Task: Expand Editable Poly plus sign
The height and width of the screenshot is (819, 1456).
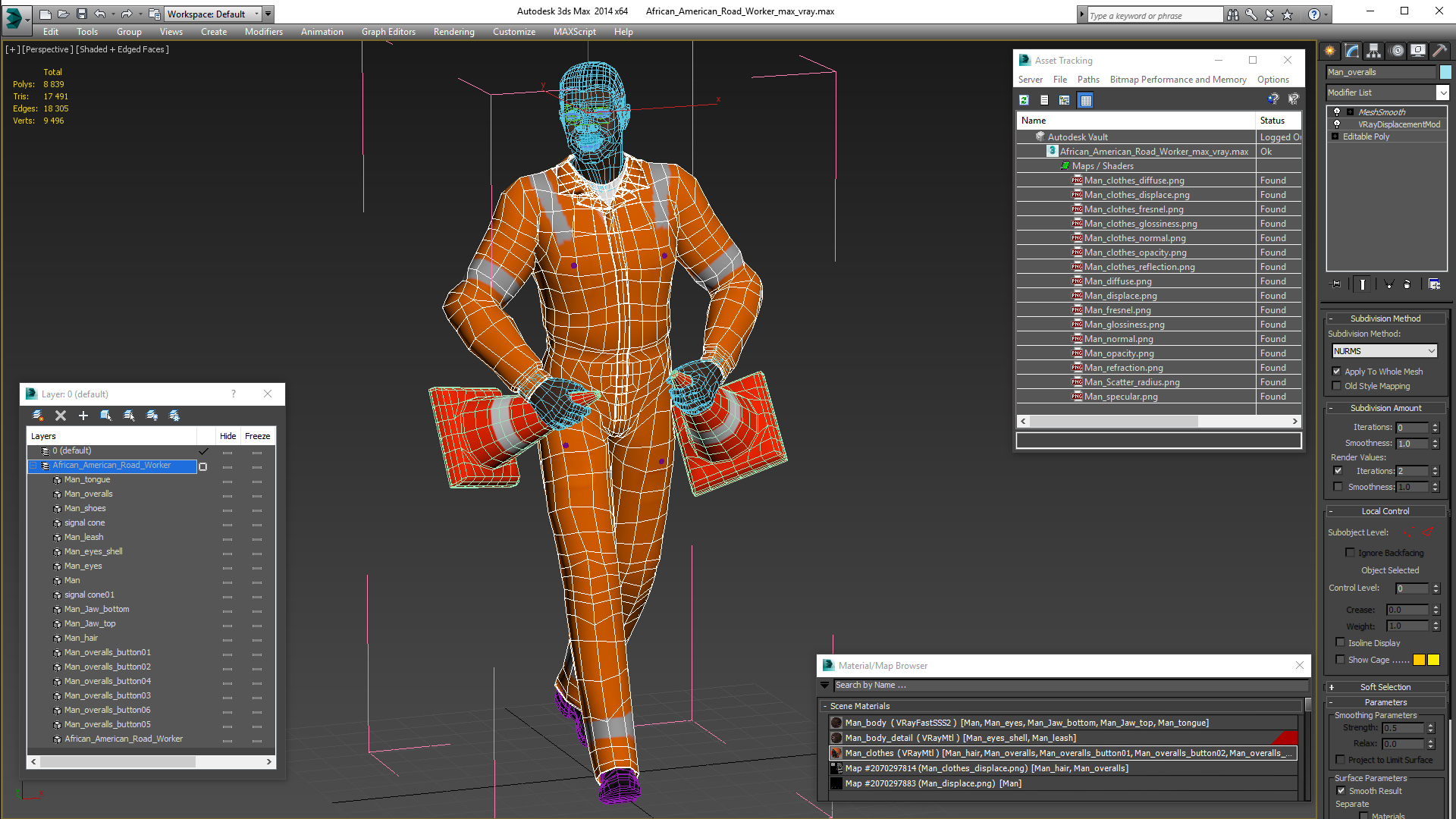Action: [x=1335, y=136]
